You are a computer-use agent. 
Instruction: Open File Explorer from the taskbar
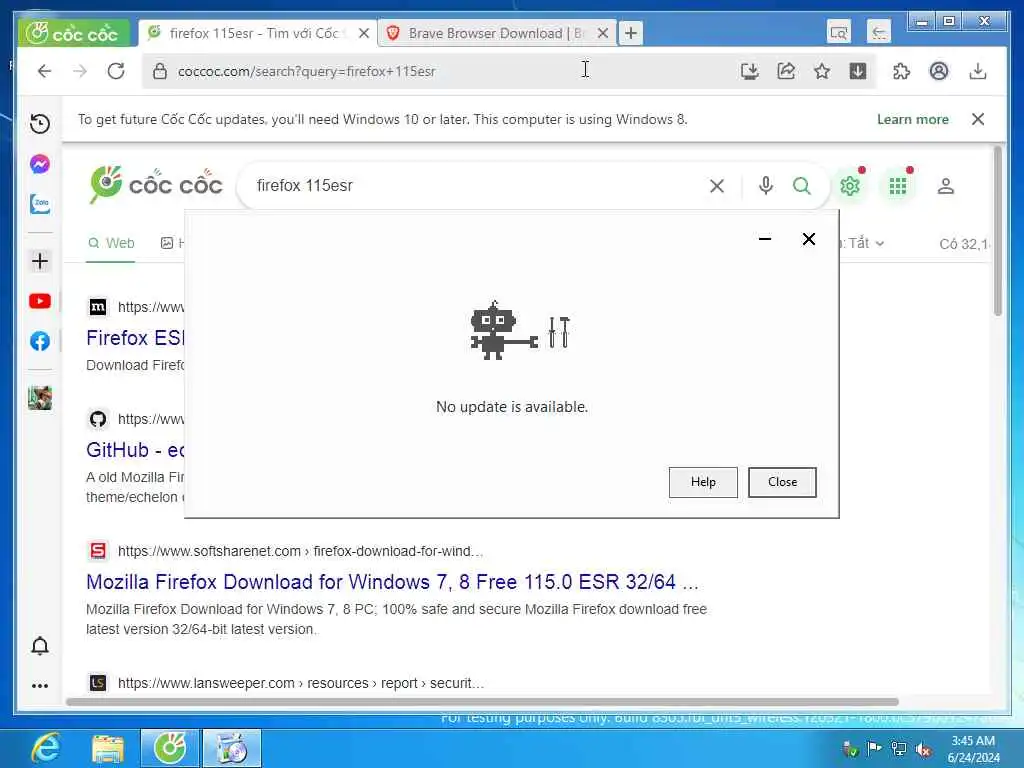click(108, 748)
